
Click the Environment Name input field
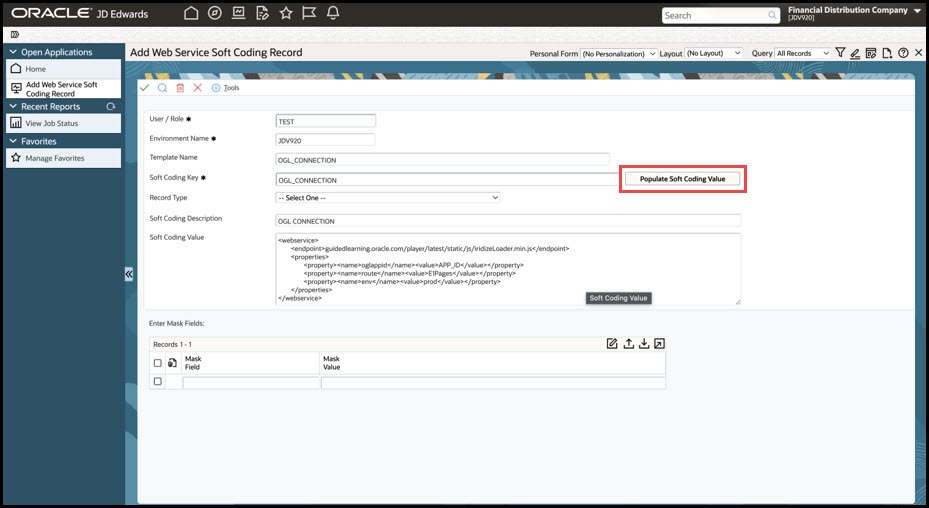(x=325, y=140)
